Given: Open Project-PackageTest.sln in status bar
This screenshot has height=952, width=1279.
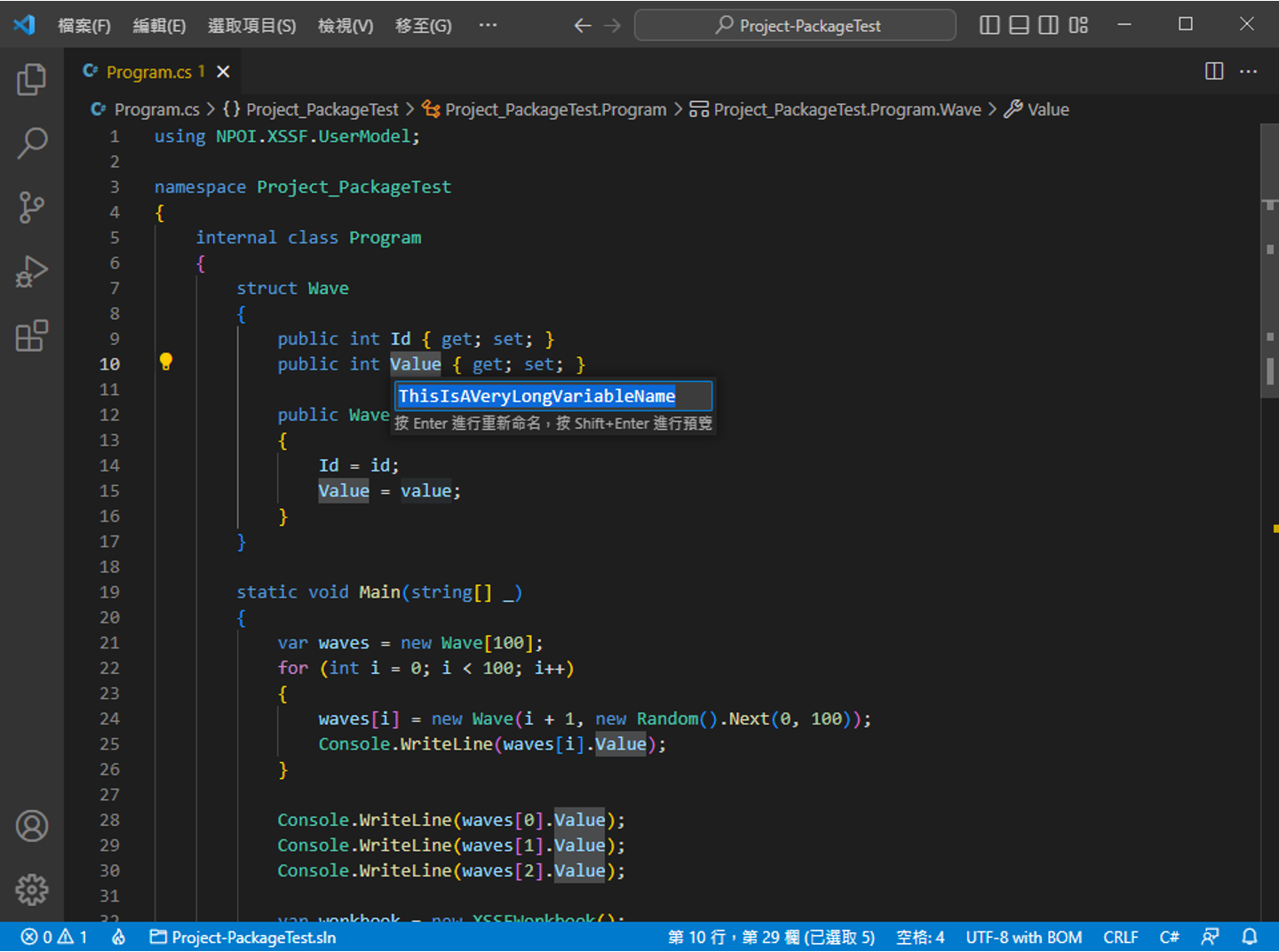Looking at the screenshot, I should tap(242, 937).
